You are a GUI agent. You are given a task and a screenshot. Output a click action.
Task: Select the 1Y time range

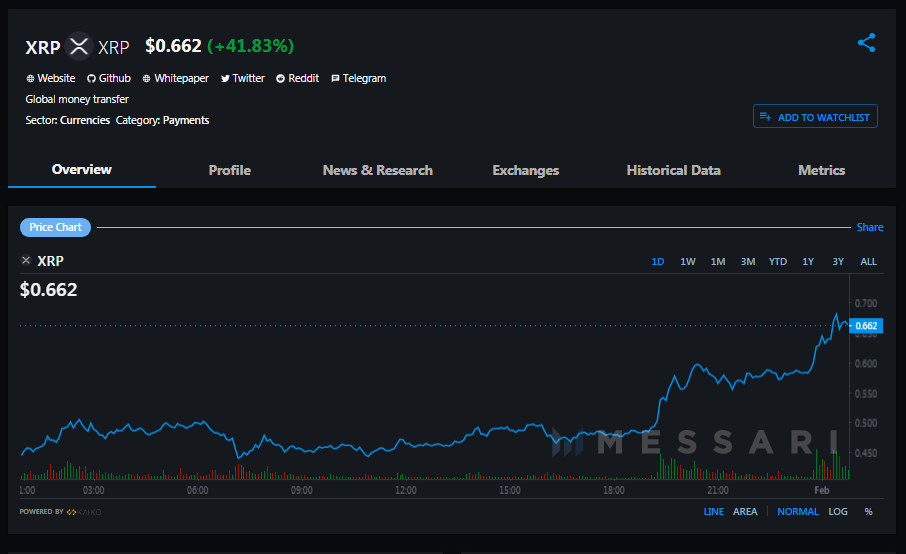(808, 262)
